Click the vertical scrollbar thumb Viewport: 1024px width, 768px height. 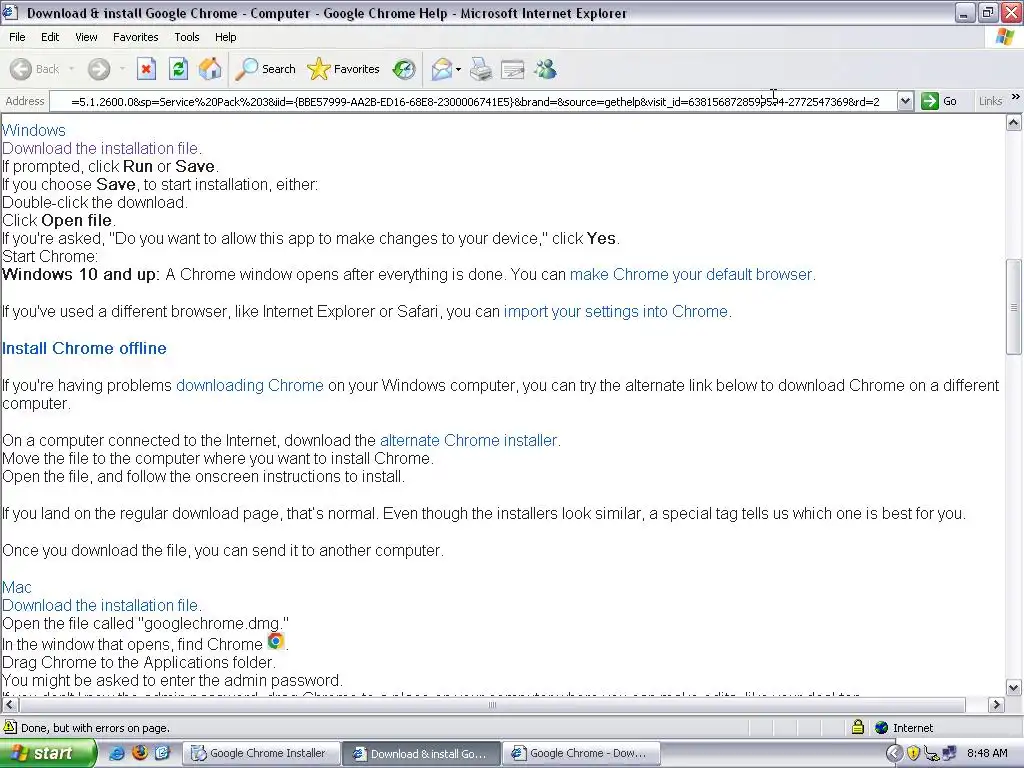click(x=1014, y=307)
